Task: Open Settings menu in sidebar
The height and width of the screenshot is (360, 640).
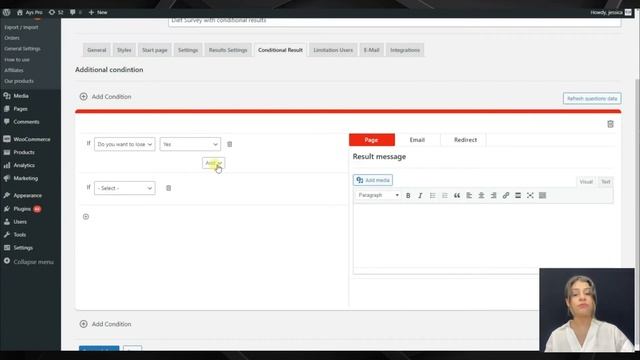Action: pos(23,248)
